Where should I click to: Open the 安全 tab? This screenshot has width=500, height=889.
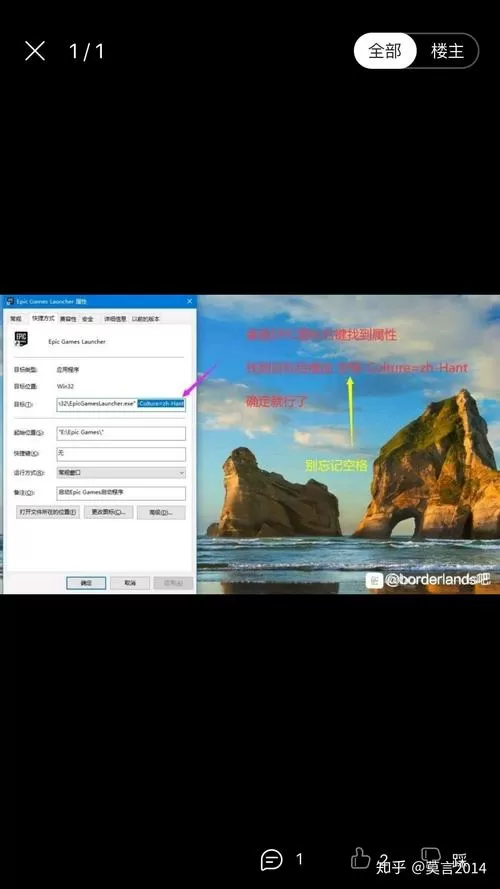coord(87,319)
